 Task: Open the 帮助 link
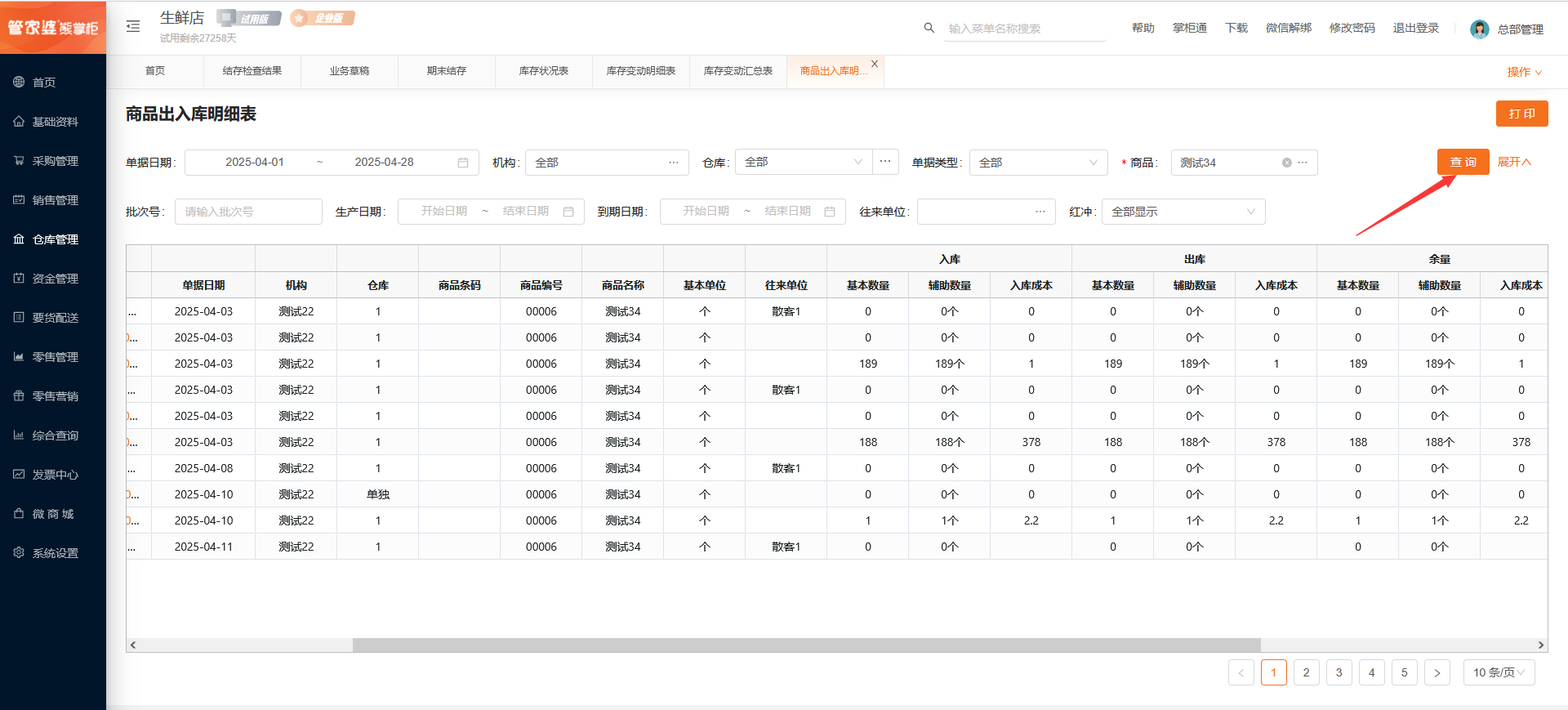[x=1143, y=28]
